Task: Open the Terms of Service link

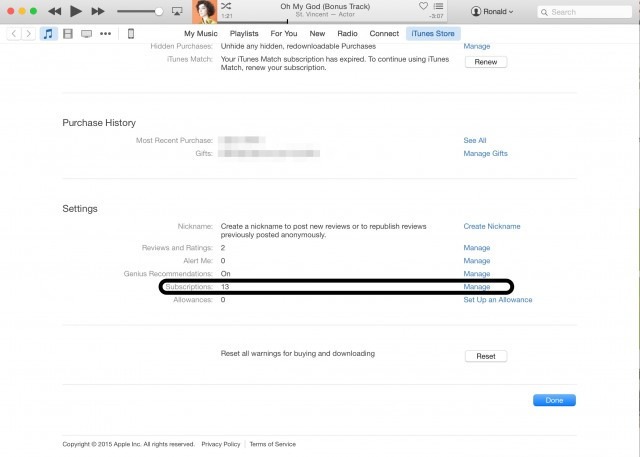Action: tap(273, 444)
